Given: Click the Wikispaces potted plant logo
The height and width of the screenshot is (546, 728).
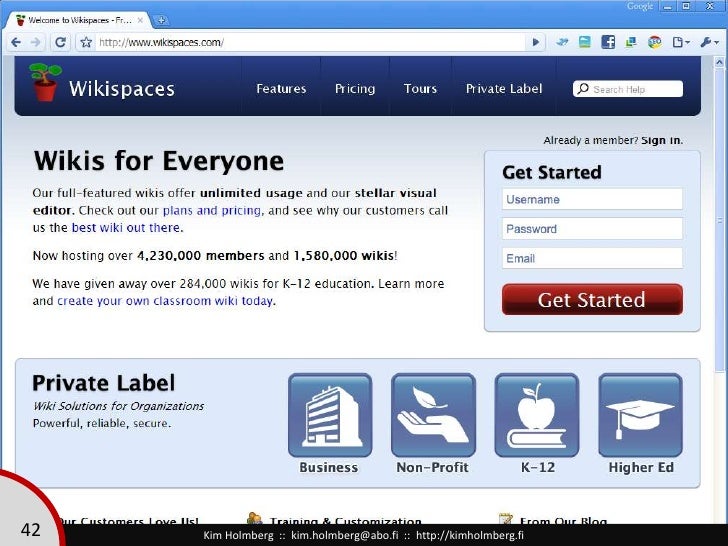Looking at the screenshot, I should pos(45,83).
